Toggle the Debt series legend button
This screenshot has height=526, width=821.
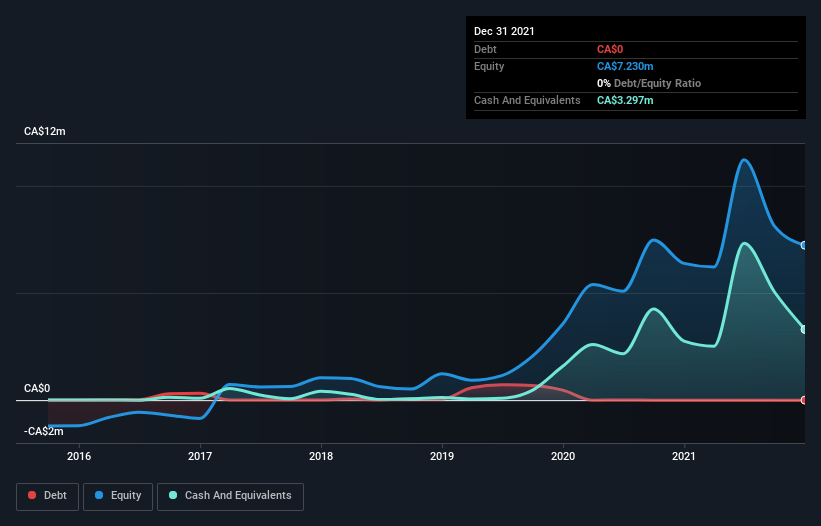[x=48, y=496]
